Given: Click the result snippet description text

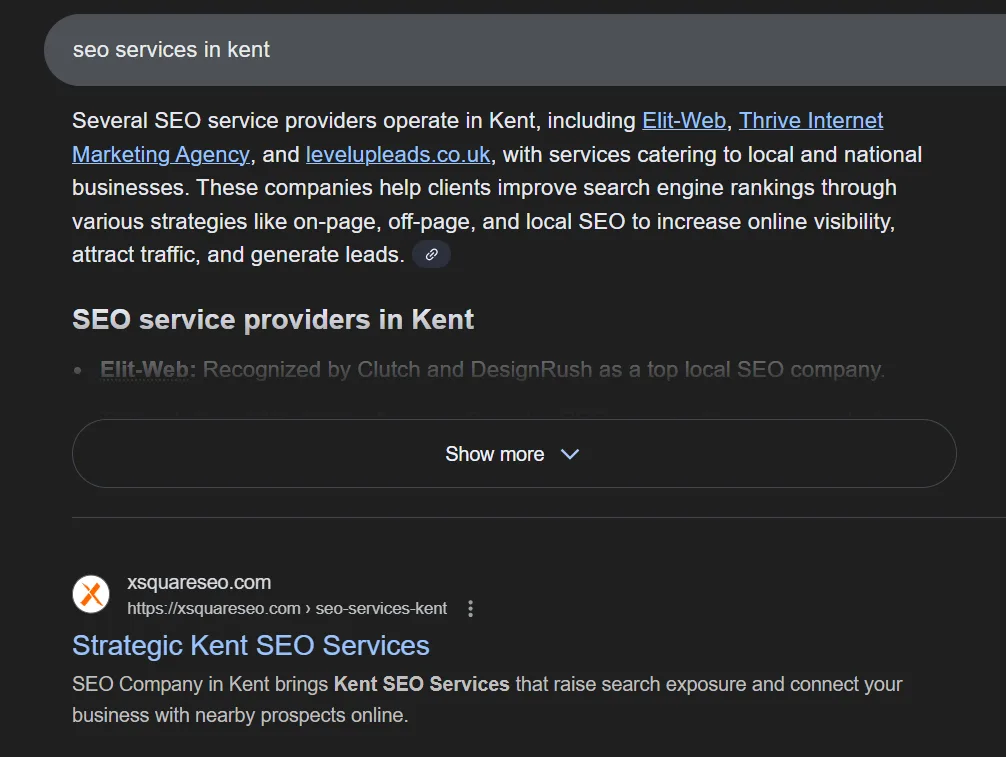Looking at the screenshot, I should click(486, 699).
